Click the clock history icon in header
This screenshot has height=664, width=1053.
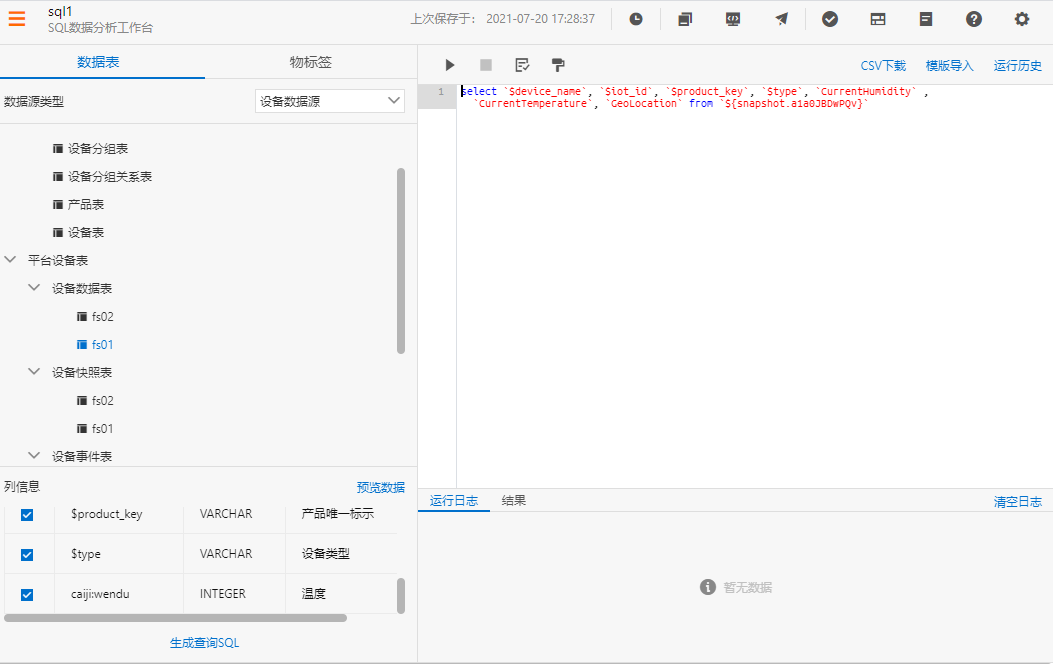tap(636, 19)
